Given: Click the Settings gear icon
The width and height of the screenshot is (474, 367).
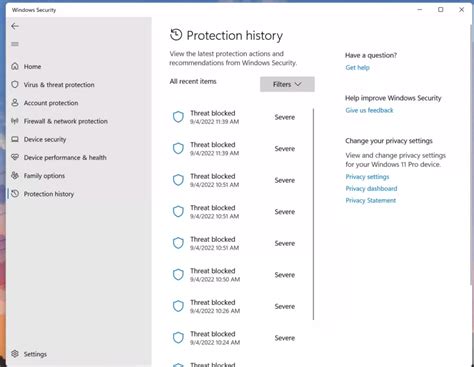Looking at the screenshot, I should click(15, 354).
